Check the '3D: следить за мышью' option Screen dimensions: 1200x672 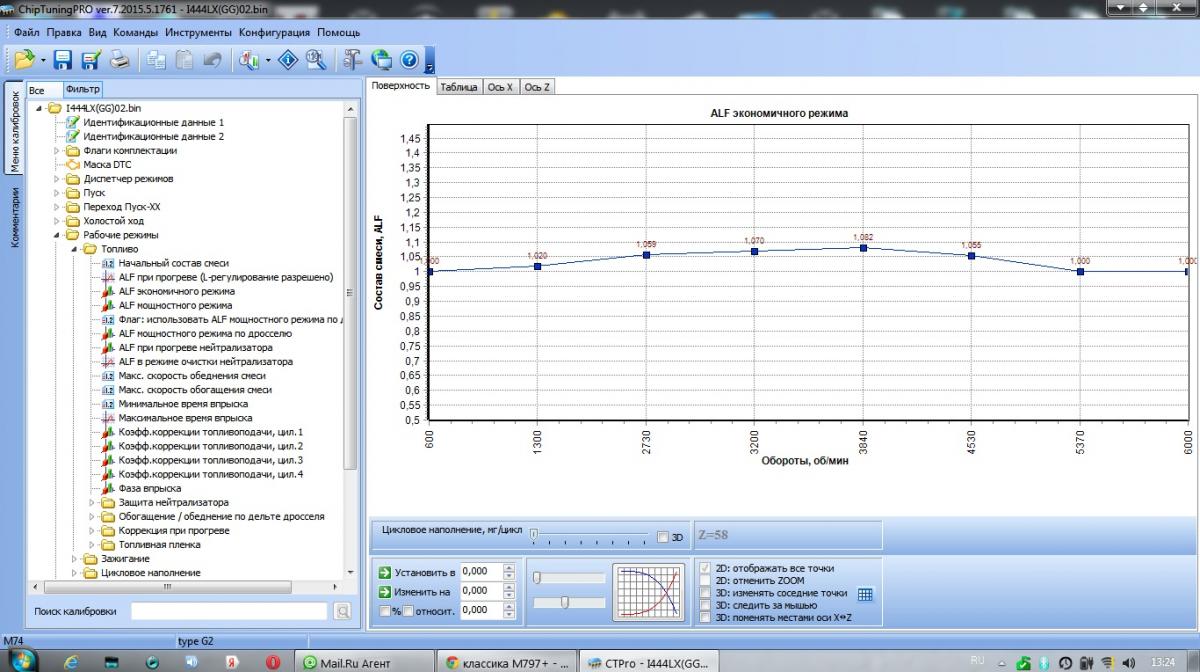click(x=707, y=605)
